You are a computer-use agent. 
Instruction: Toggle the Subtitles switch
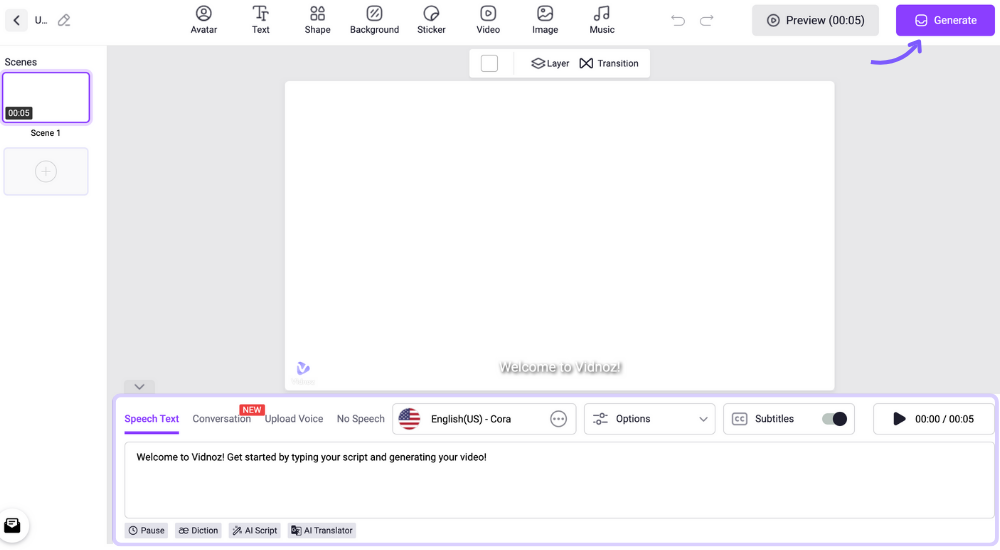coord(834,419)
